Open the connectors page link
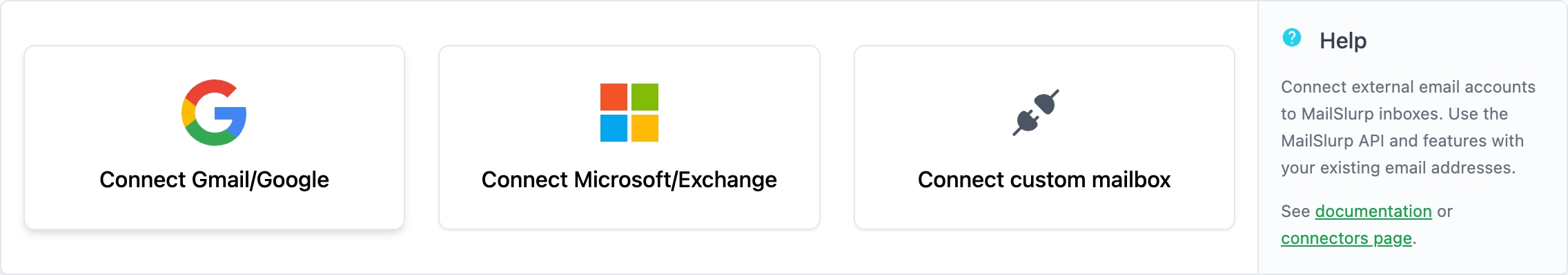 pos(1346,238)
